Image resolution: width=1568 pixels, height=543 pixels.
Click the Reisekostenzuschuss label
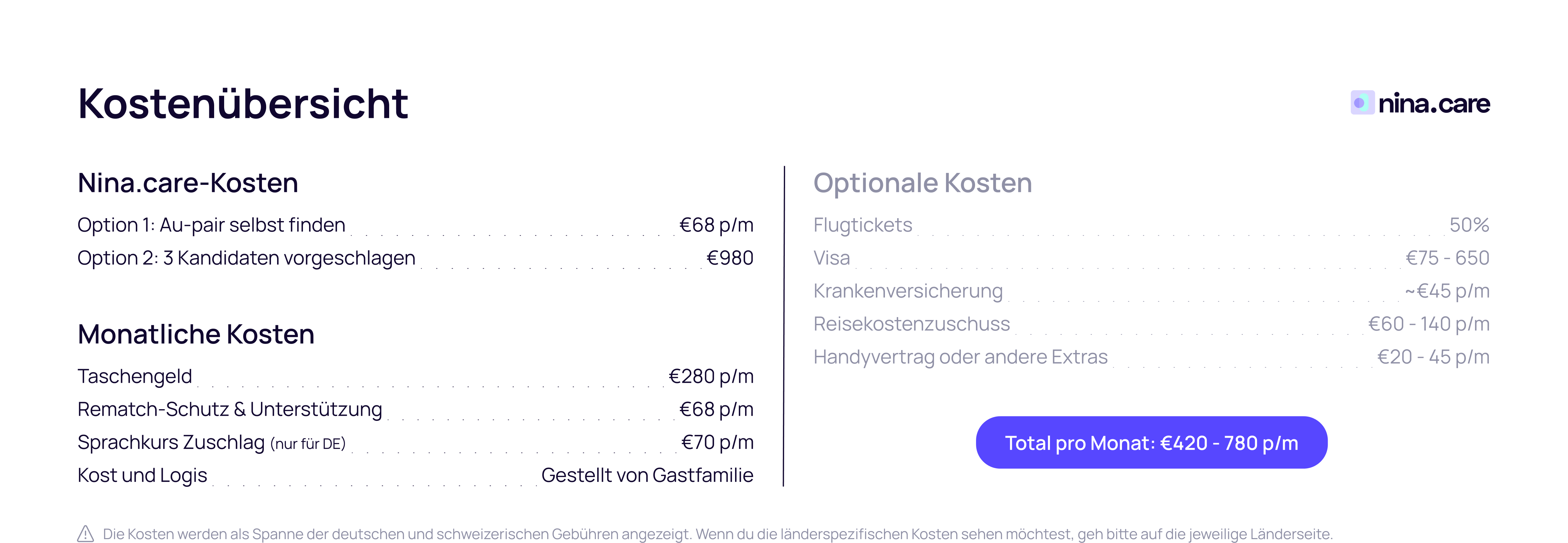point(911,324)
